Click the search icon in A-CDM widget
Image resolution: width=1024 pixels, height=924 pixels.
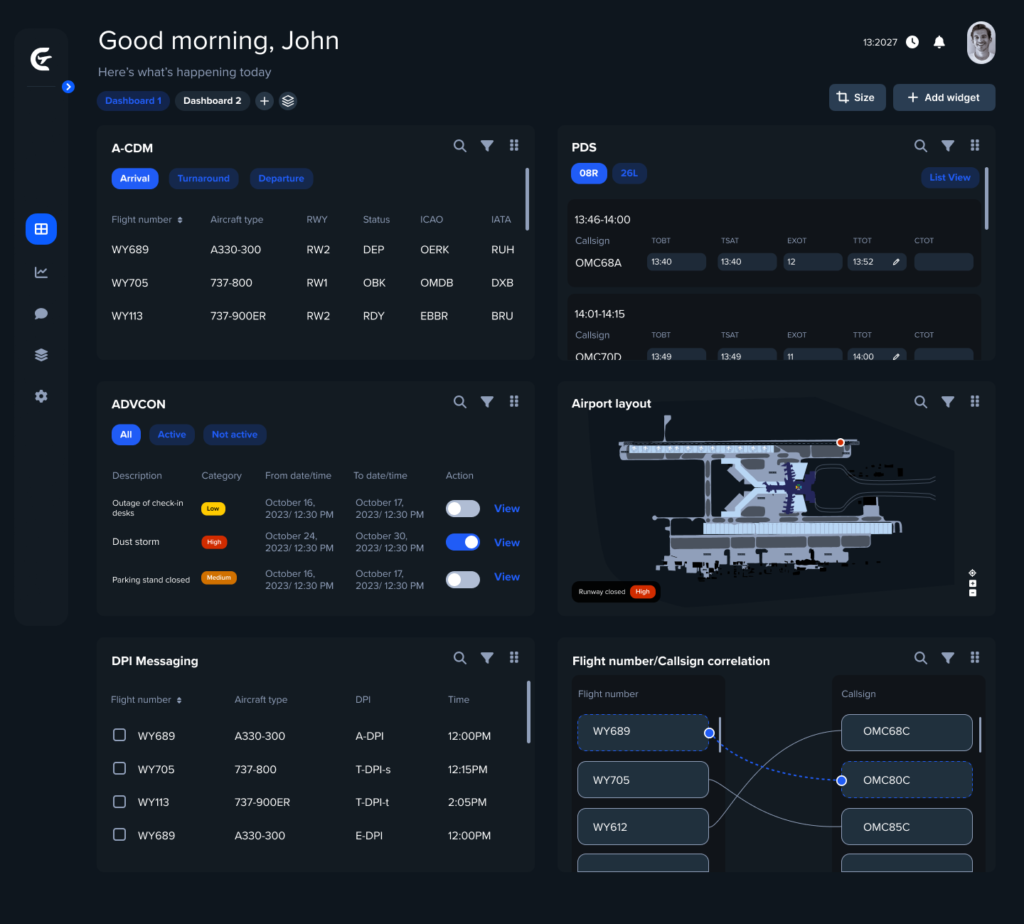coord(460,146)
